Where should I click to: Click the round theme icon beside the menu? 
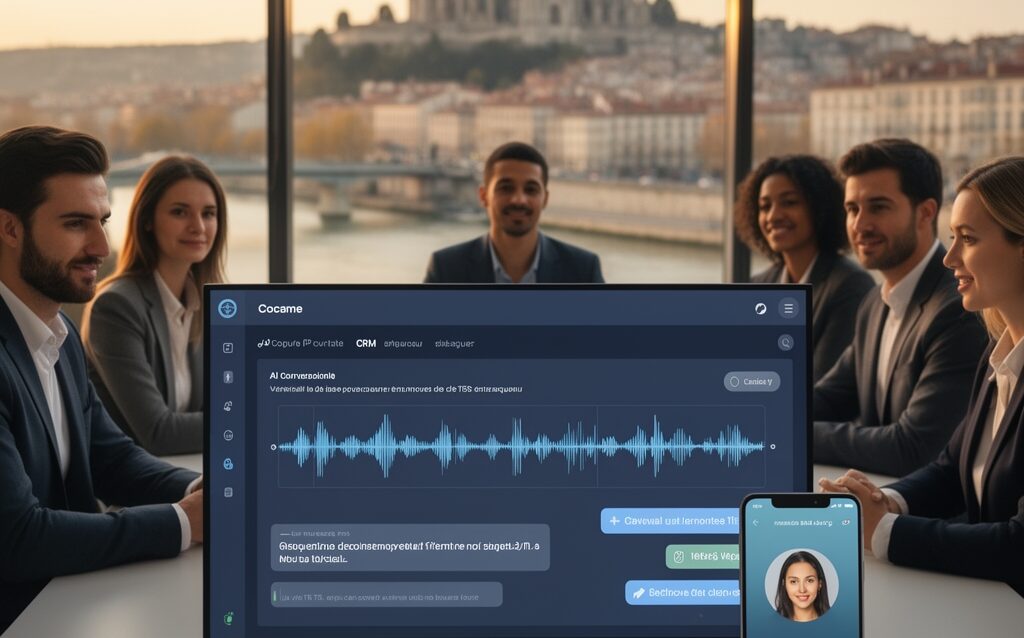tap(761, 309)
